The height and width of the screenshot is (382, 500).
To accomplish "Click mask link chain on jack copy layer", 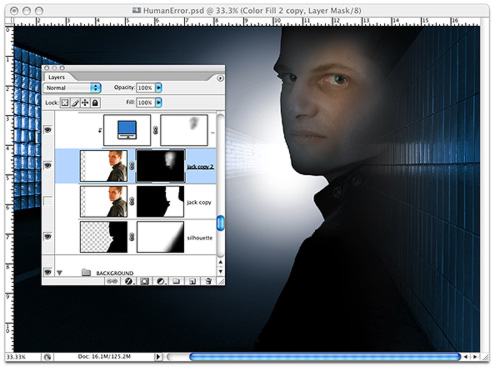I will (x=132, y=202).
